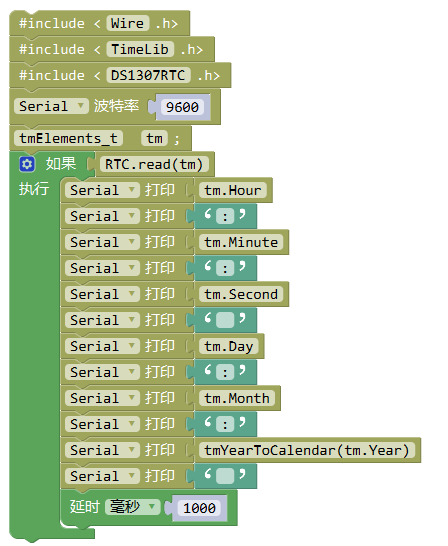Select the 打印 label in the tm.Minute row
Screen dimensions: 448x546
(x=160, y=242)
